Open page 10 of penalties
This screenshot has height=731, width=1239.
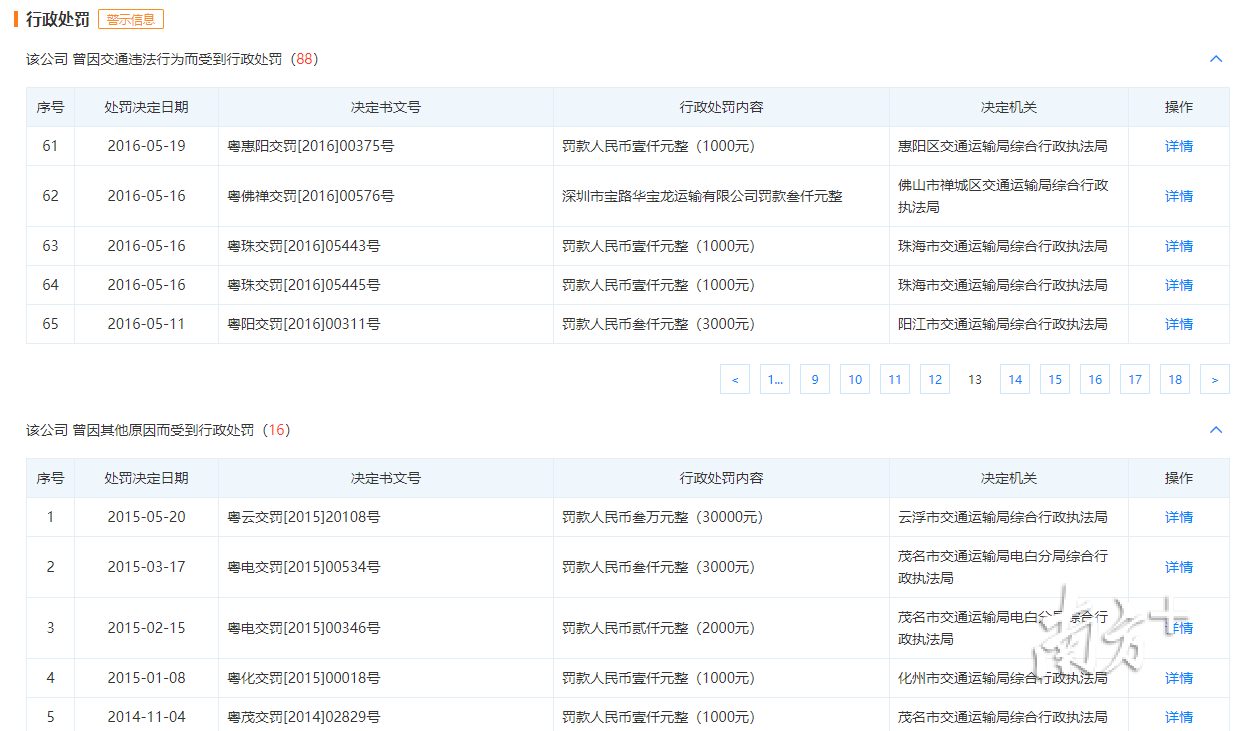[x=855, y=379]
